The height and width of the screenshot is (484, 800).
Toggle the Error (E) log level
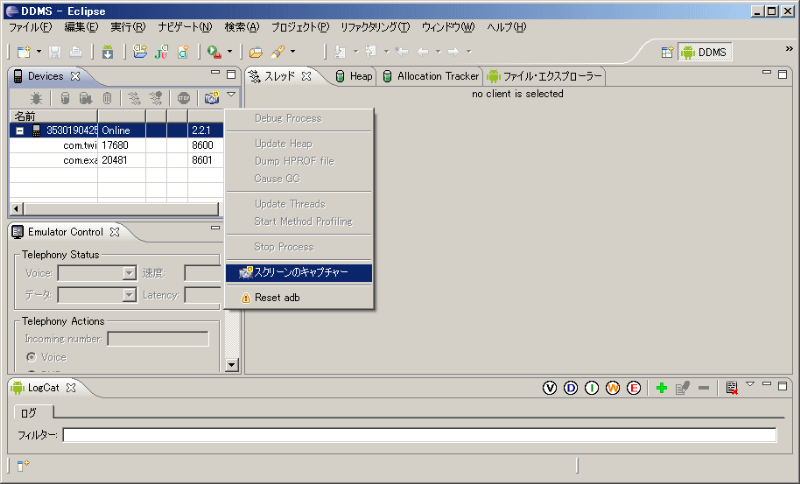(x=634, y=388)
